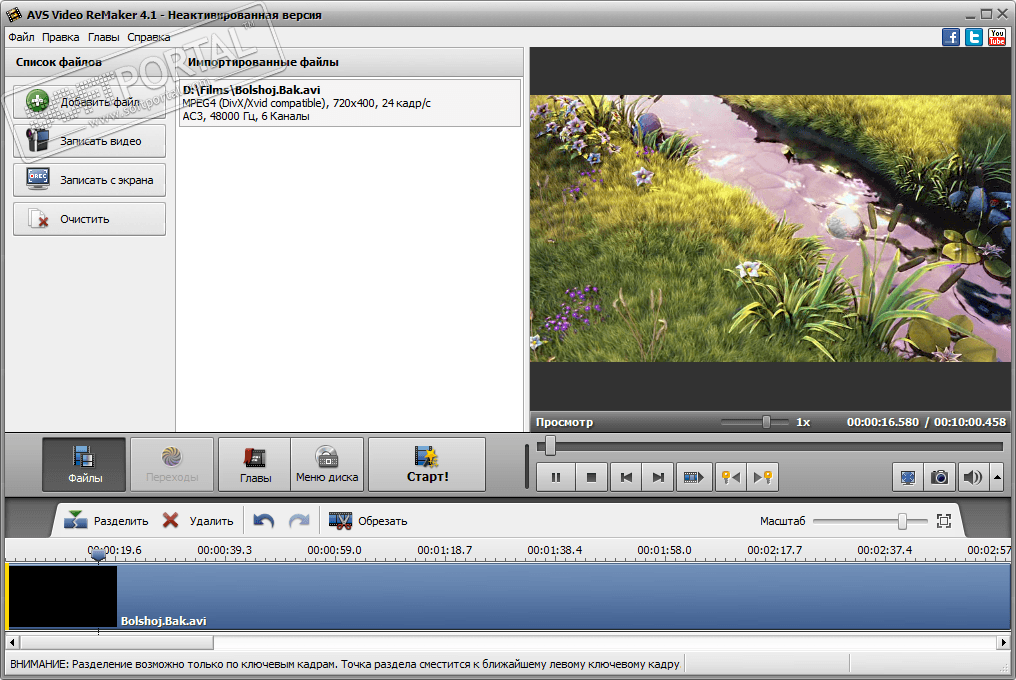Viewport: 1016px width, 680px height.
Task: Expand volume control arrow
Action: pyautogui.click(x=997, y=478)
